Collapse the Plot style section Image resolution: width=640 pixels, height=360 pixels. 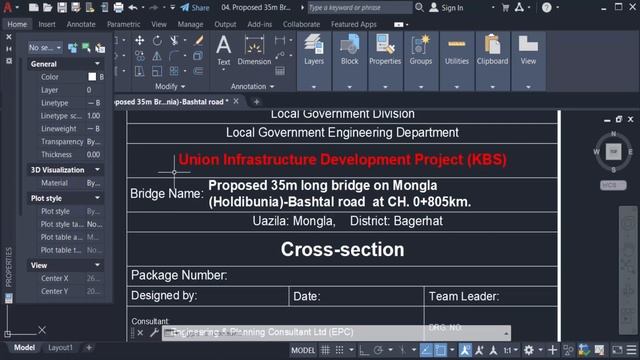coord(97,198)
